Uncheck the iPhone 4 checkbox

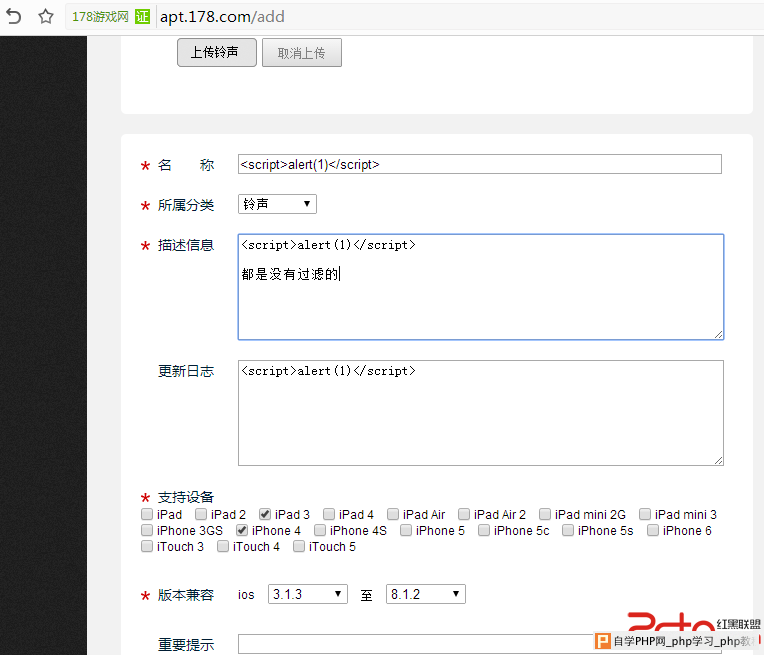click(x=242, y=530)
